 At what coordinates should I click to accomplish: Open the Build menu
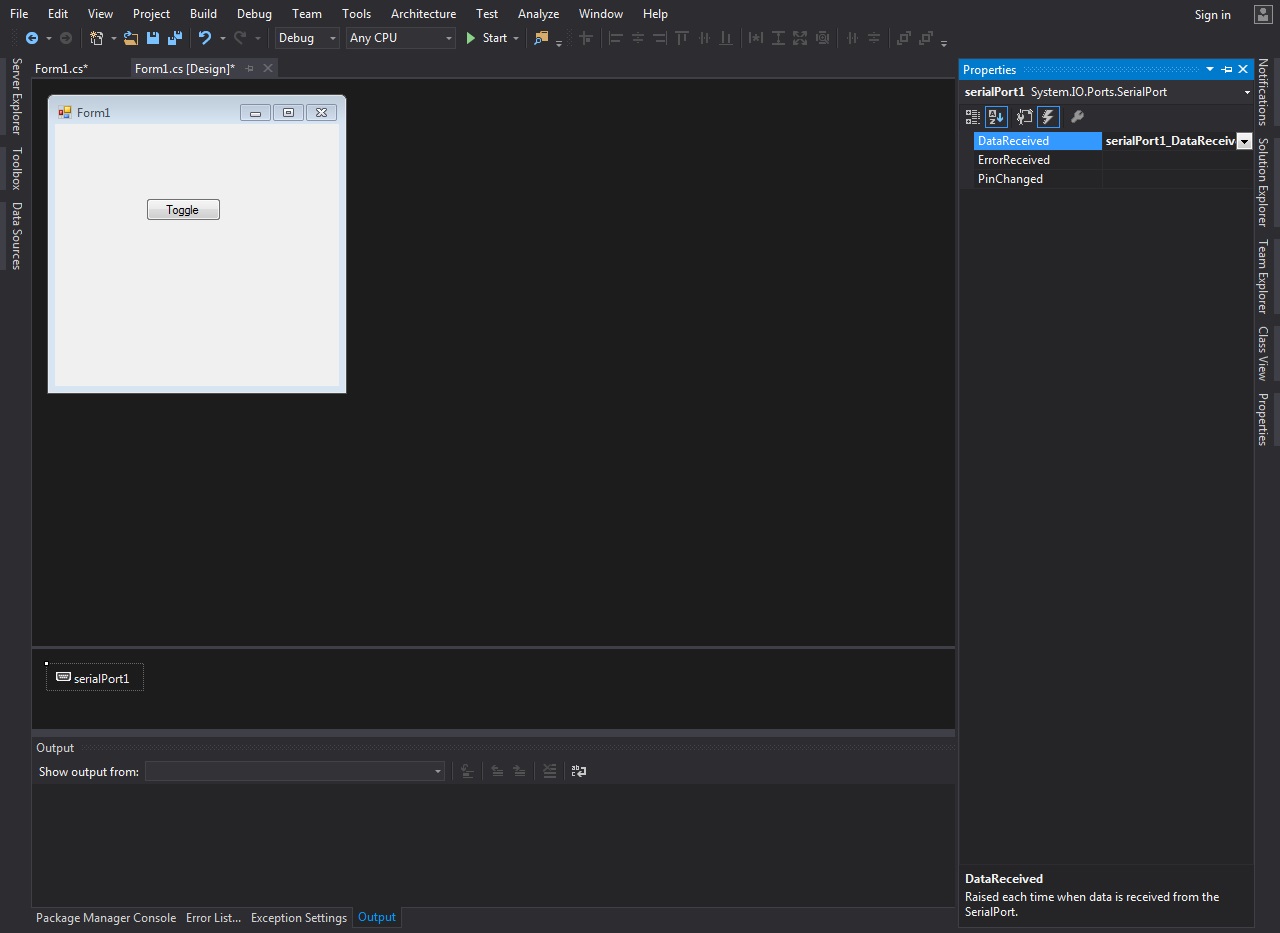[203, 14]
